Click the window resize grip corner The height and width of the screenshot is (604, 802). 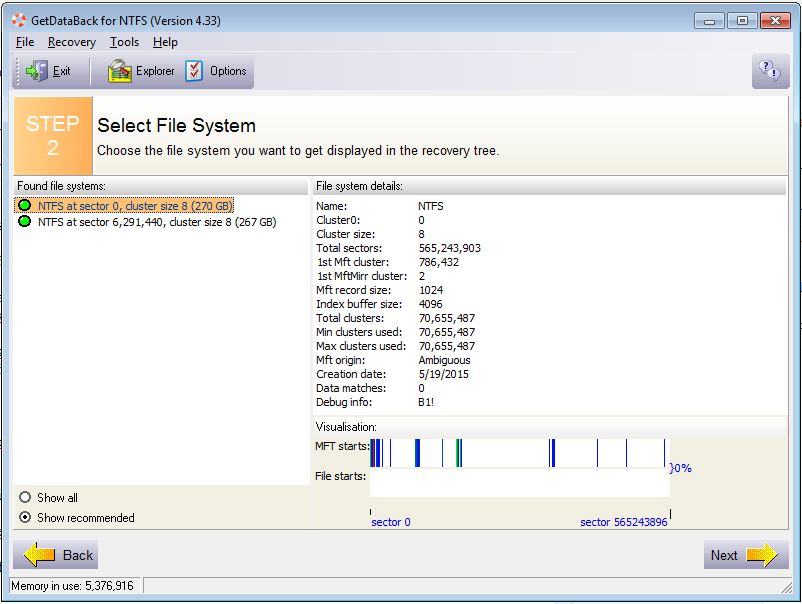click(x=787, y=588)
